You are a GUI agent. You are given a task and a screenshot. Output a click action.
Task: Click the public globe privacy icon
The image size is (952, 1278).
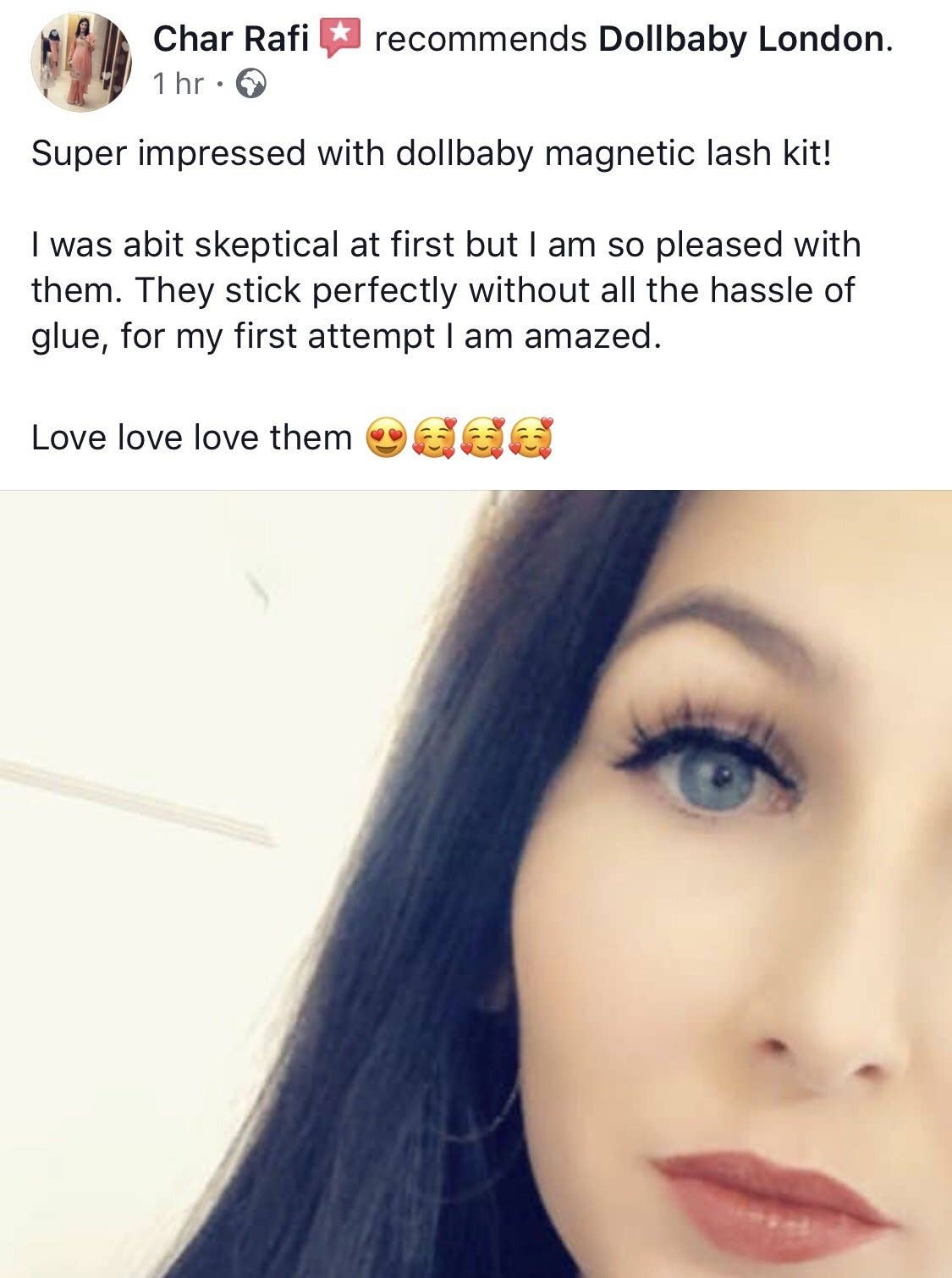(250, 84)
